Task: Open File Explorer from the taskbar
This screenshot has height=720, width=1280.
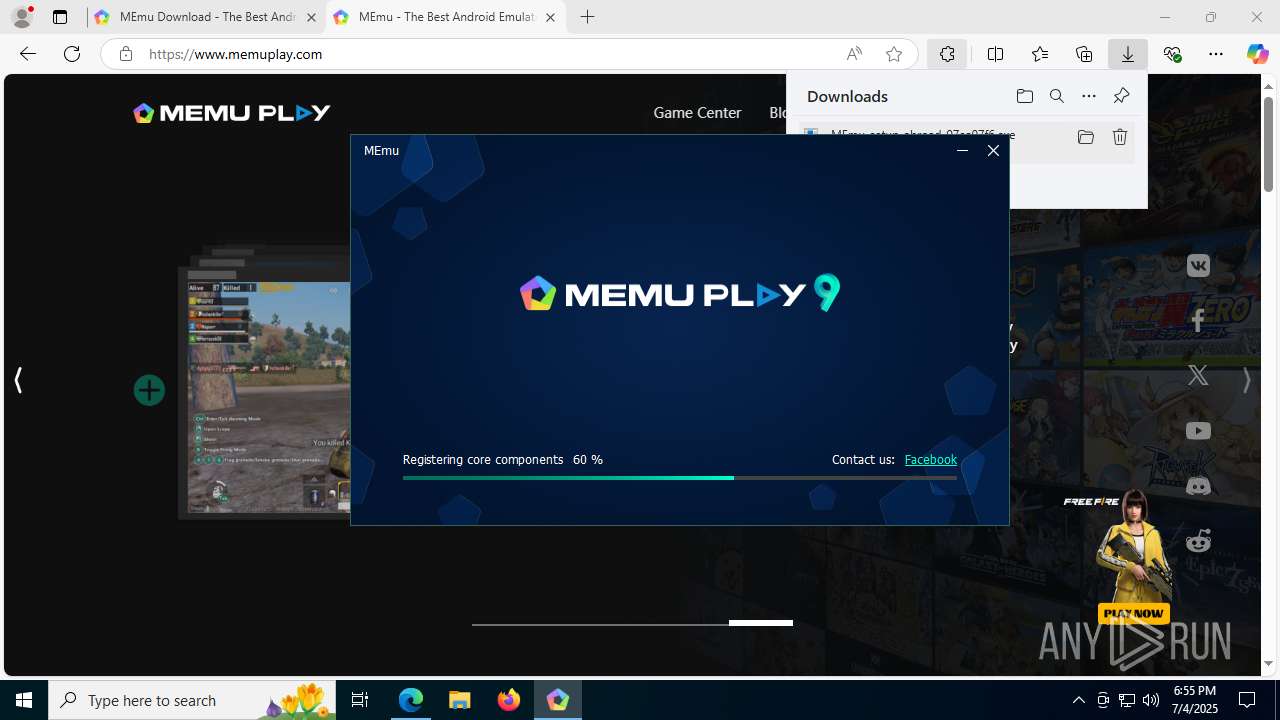Action: coord(460,700)
